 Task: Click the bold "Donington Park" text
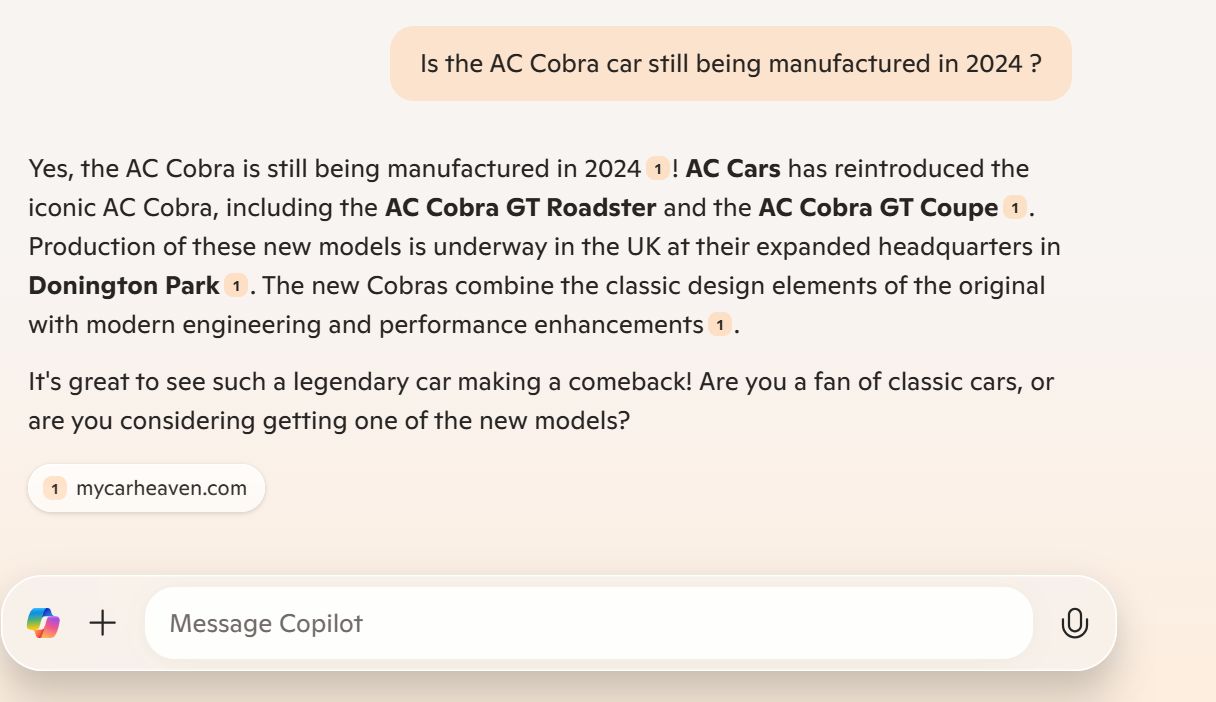point(124,286)
